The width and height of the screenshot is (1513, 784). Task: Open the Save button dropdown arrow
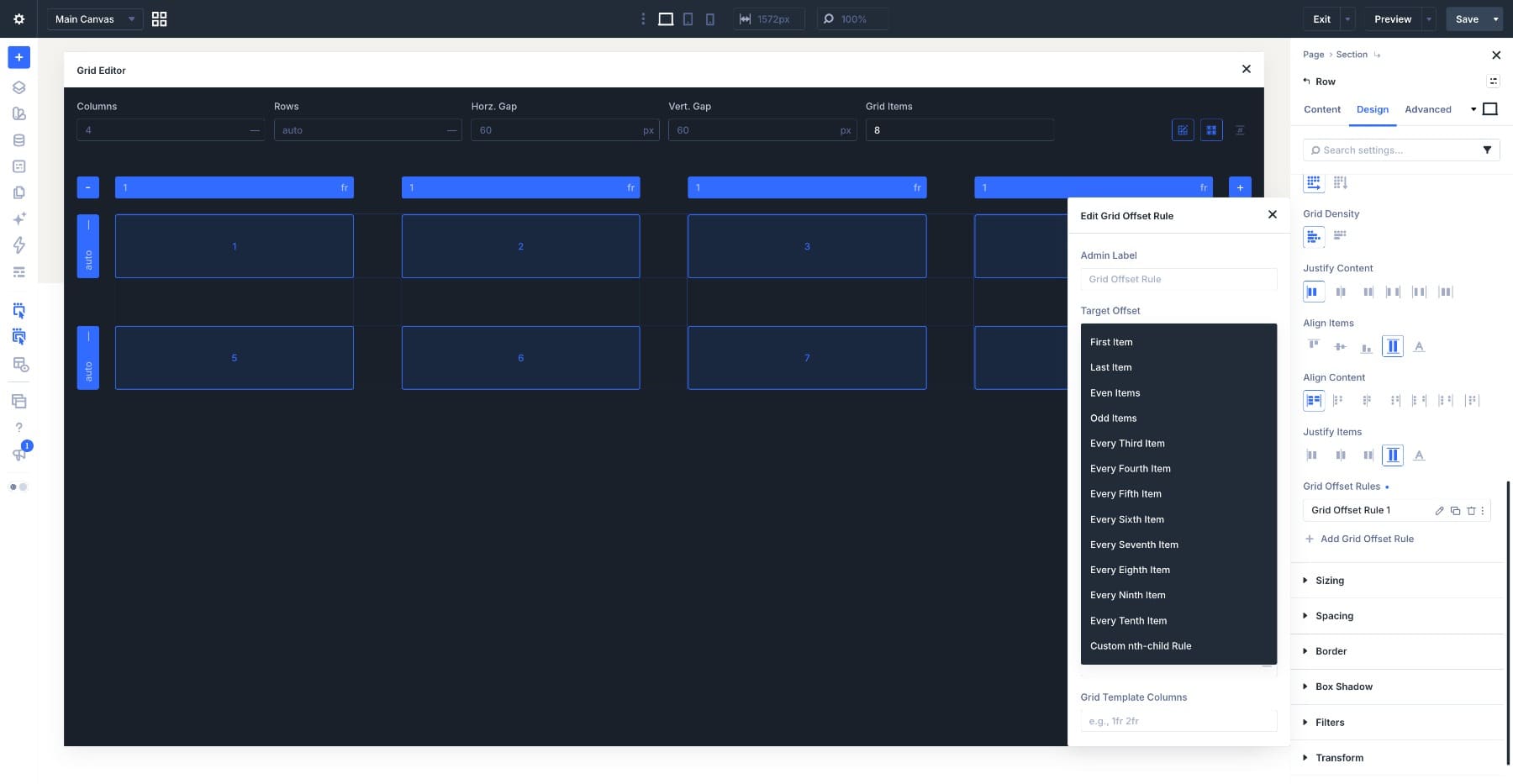point(1495,18)
